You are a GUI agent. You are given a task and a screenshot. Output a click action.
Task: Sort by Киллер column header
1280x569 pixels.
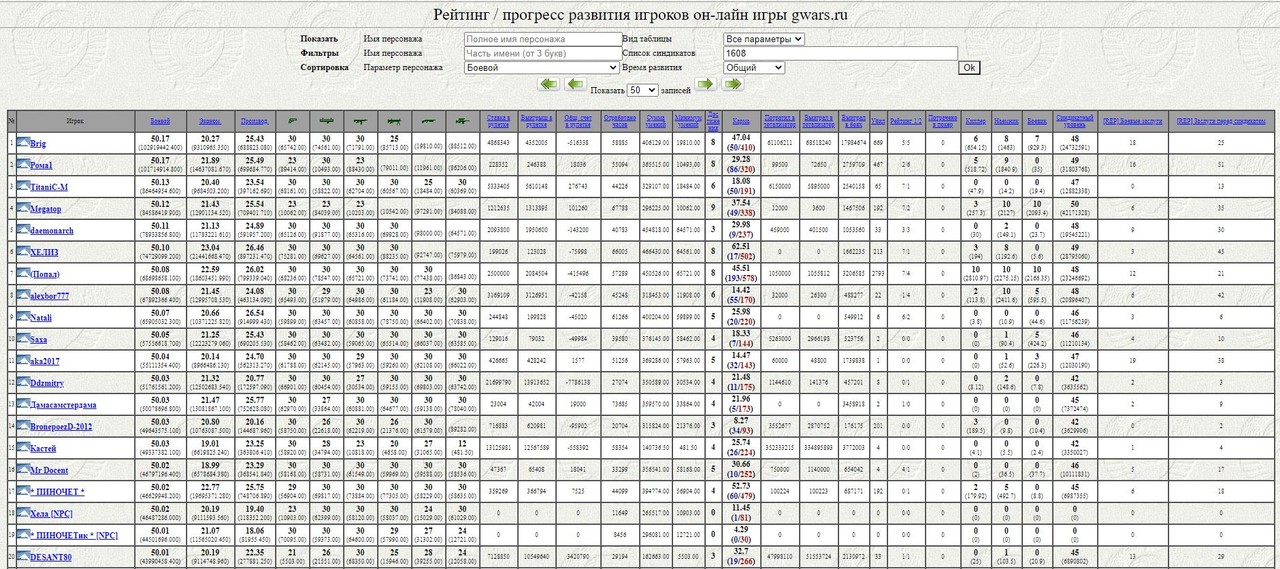[x=976, y=120]
